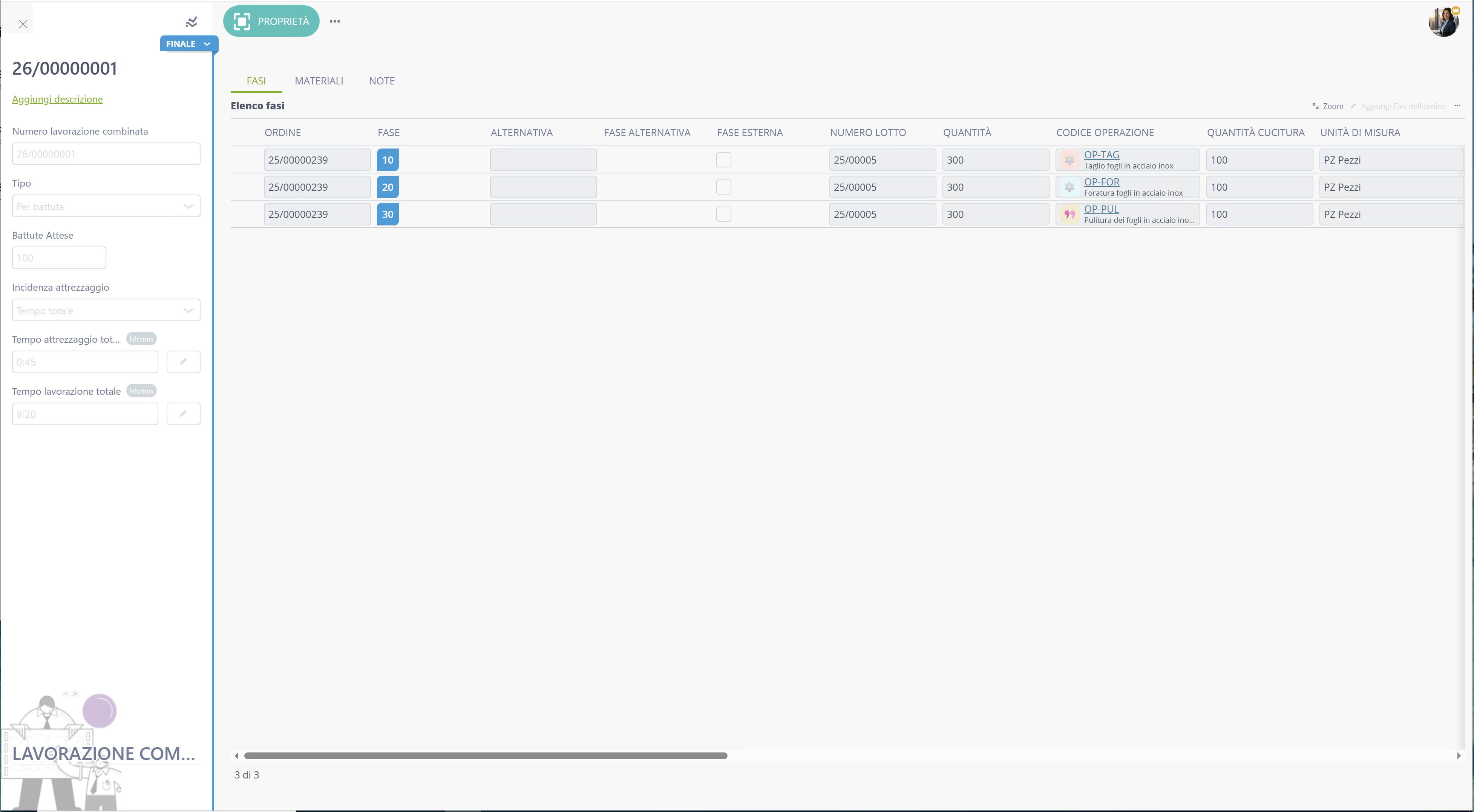Edit Tempo attrezzaggio totale with pencil

pos(183,362)
